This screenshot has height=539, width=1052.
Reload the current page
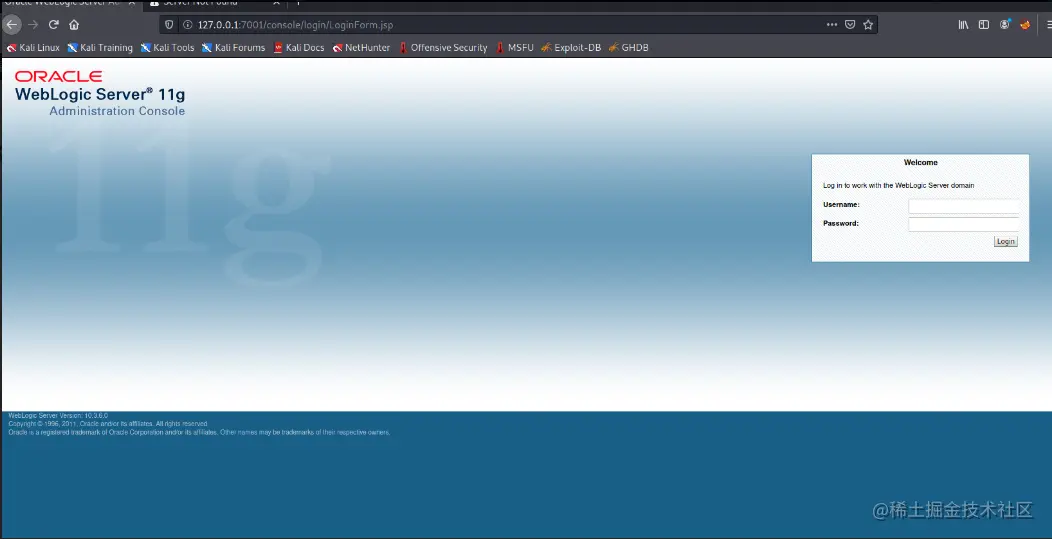coord(54,25)
